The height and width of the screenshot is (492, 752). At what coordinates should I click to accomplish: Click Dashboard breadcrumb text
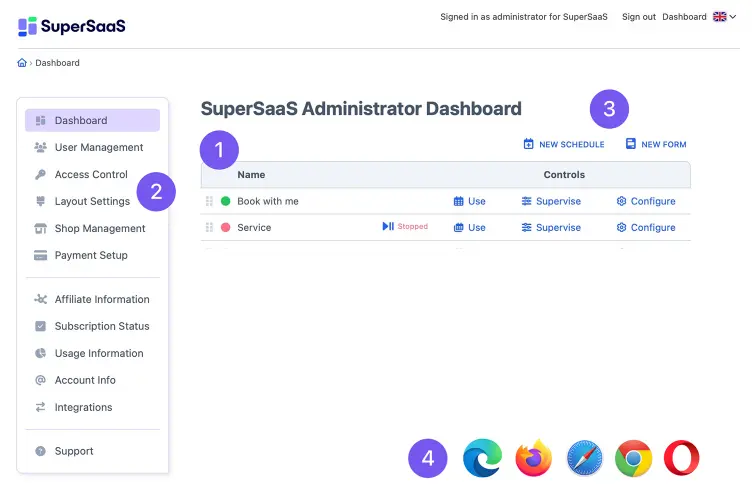(58, 63)
